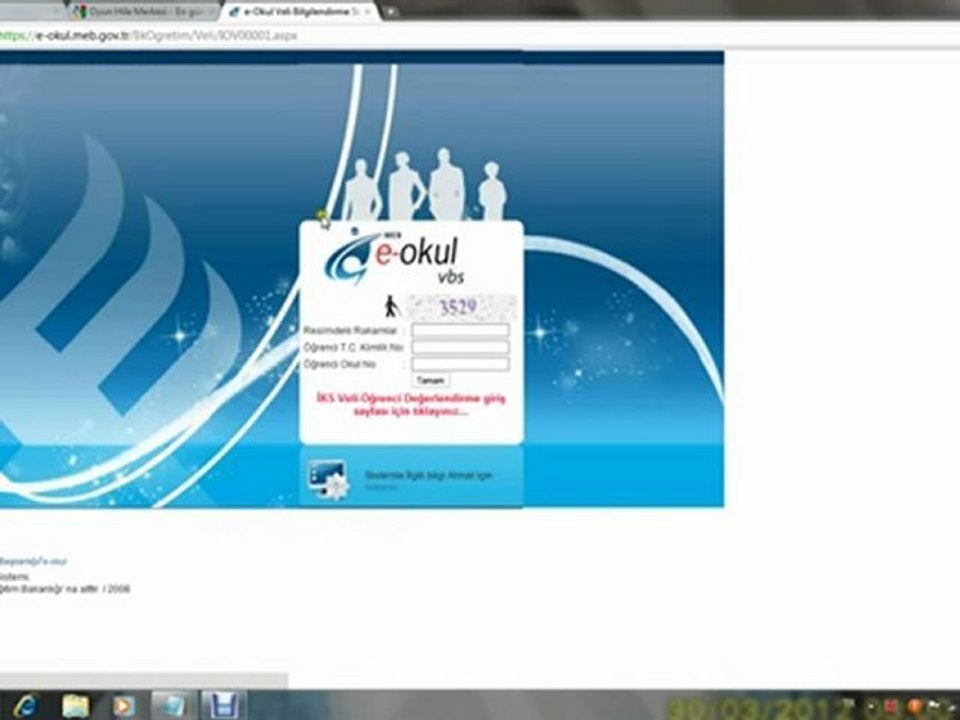Focus the Öğrenci Okul No field
The width and height of the screenshot is (960, 720).
tap(460, 364)
